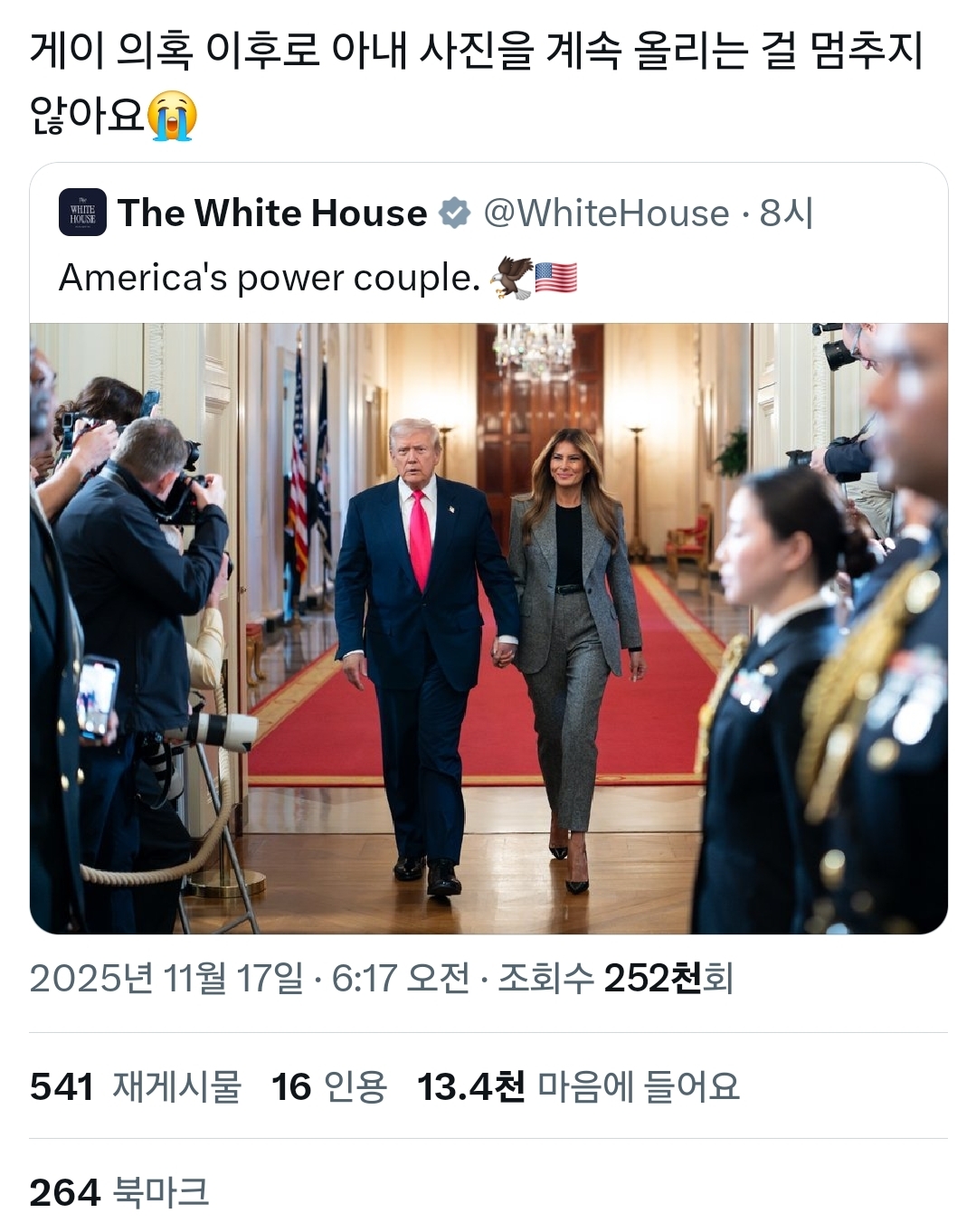Click the 264 북마크 bookmarks count
The width and height of the screenshot is (976, 1232).
pos(119,1192)
